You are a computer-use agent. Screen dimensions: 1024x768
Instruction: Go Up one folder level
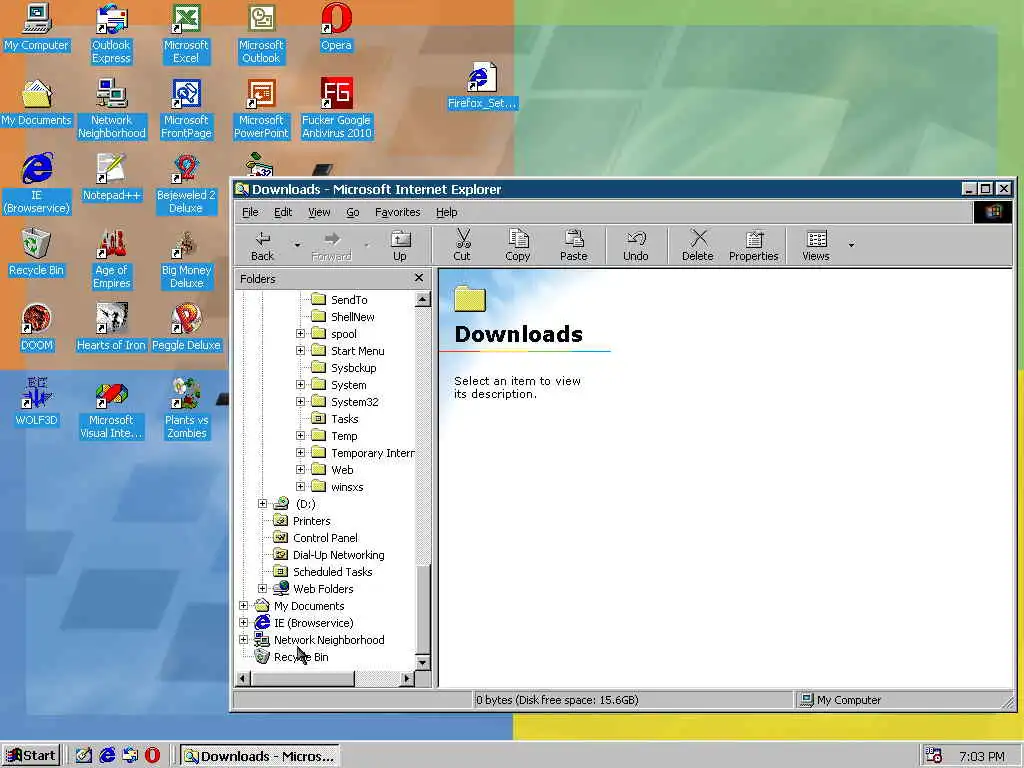pos(400,246)
